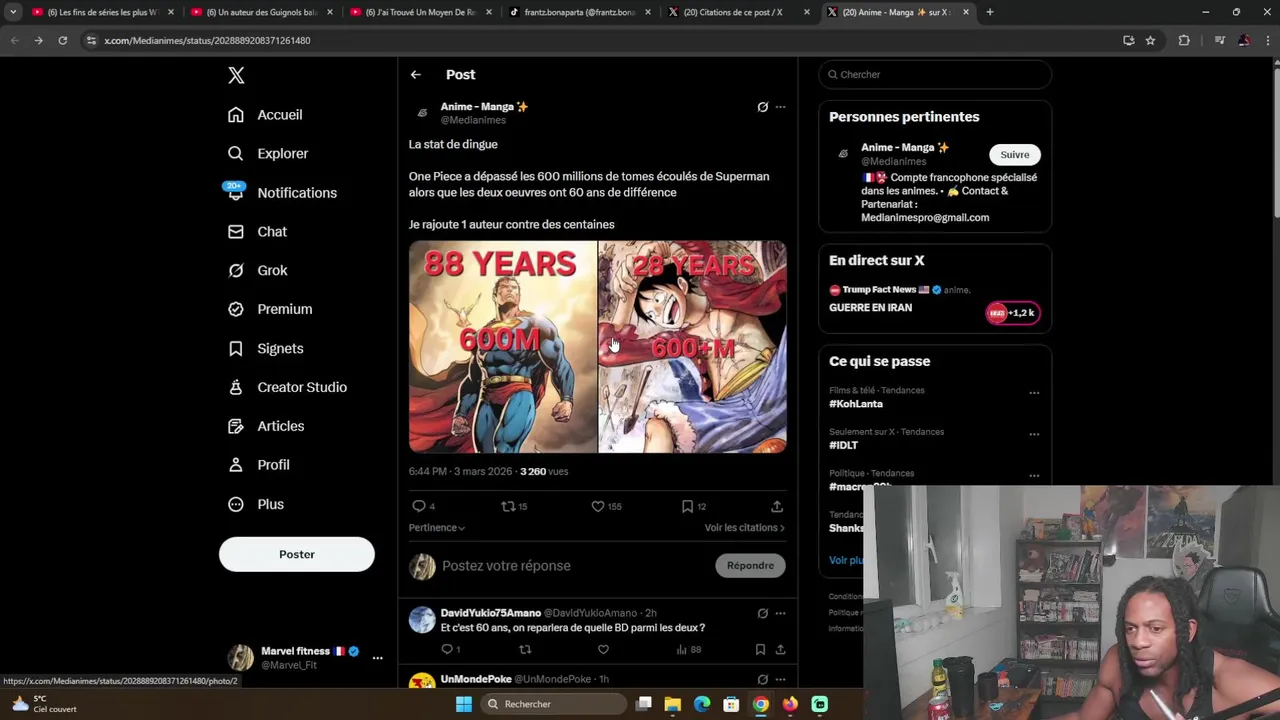
Task: Go back using the Post arrow
Action: (415, 75)
